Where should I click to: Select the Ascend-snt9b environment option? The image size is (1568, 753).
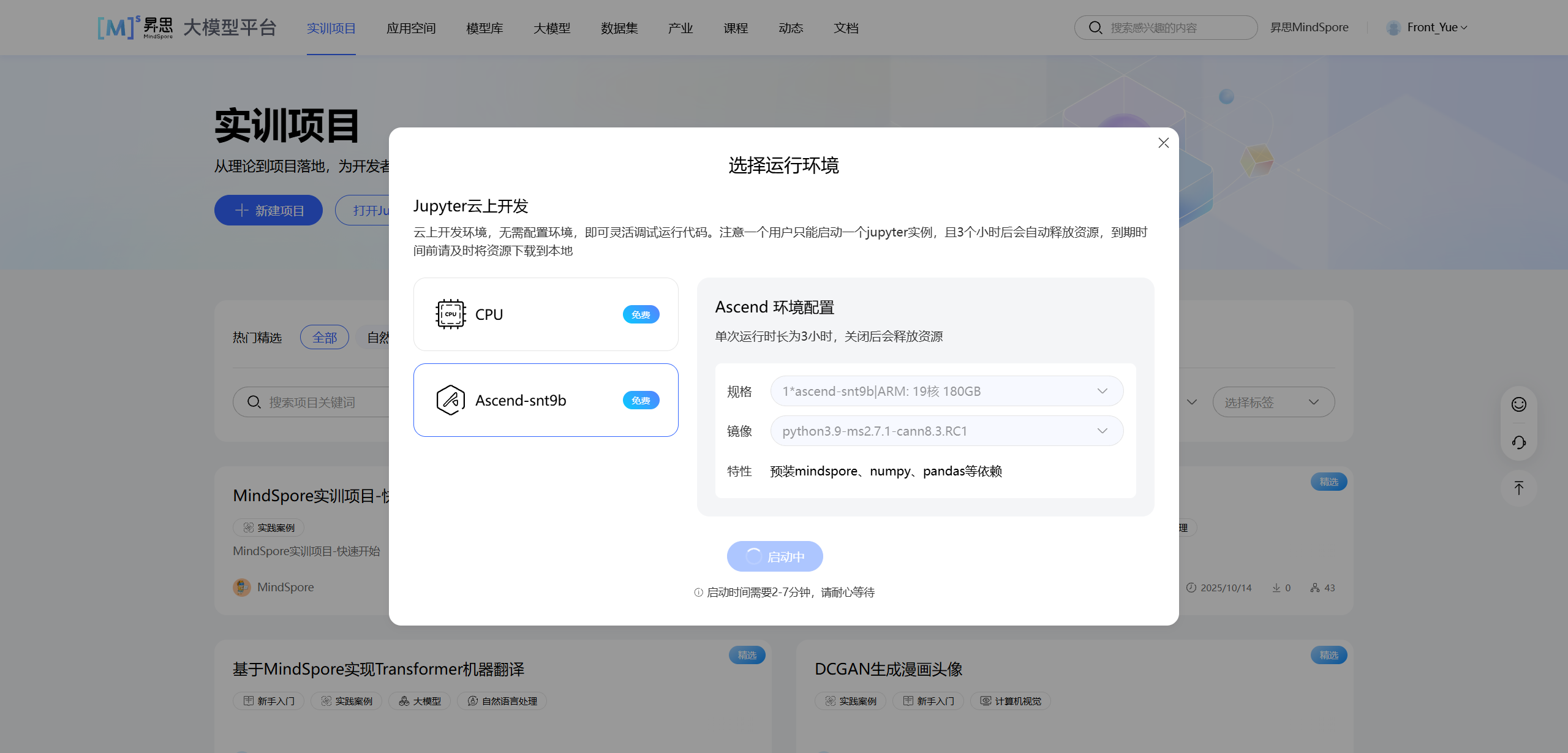click(545, 400)
